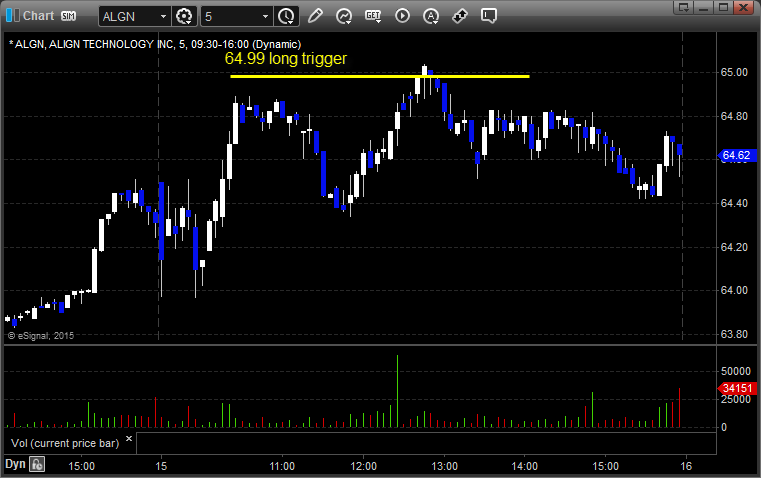The image size is (761, 478).
Task: Click the blue window link indicator
Action: (9, 16)
